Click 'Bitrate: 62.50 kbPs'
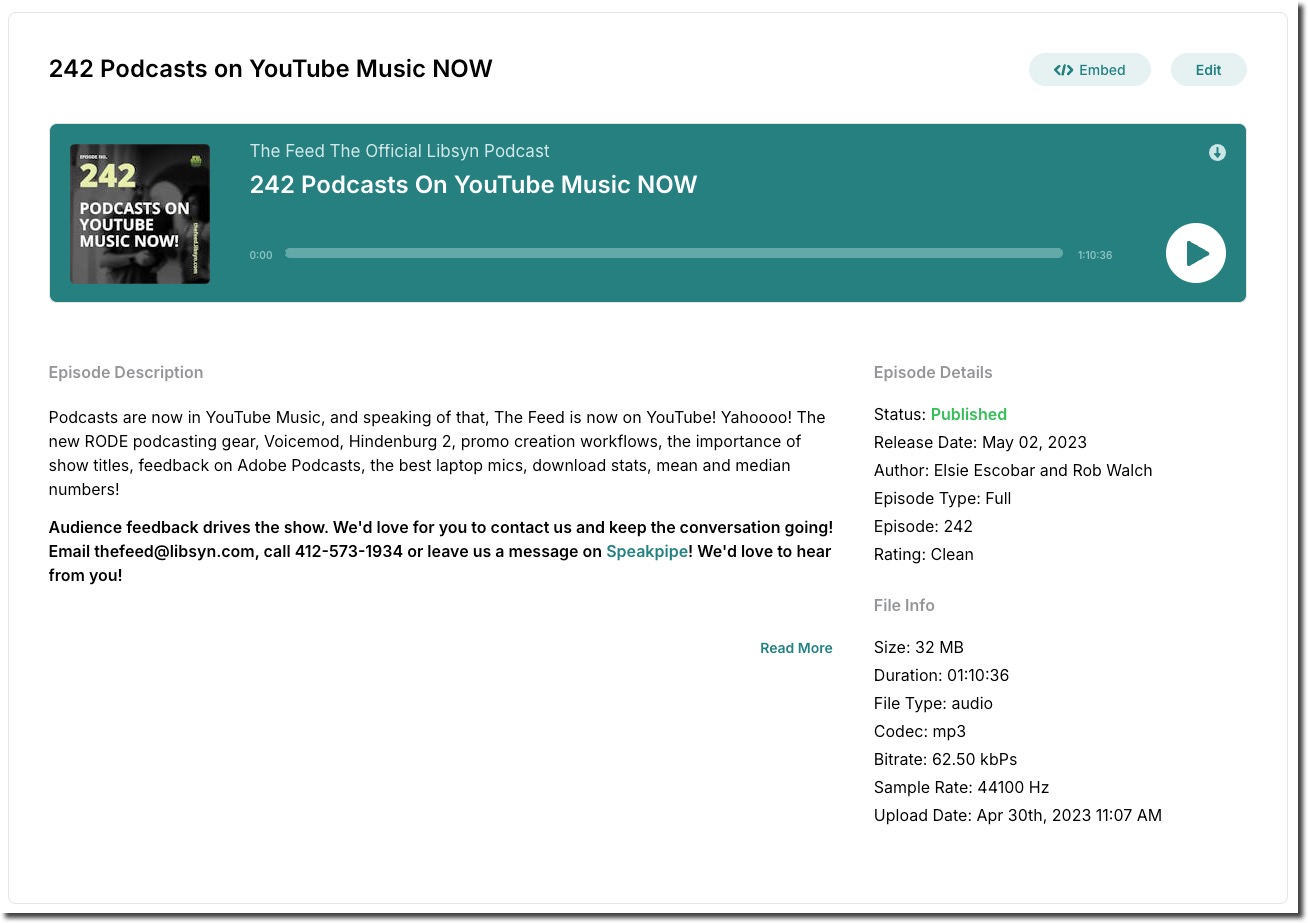Screen dimensions: 1308x923 point(946,759)
